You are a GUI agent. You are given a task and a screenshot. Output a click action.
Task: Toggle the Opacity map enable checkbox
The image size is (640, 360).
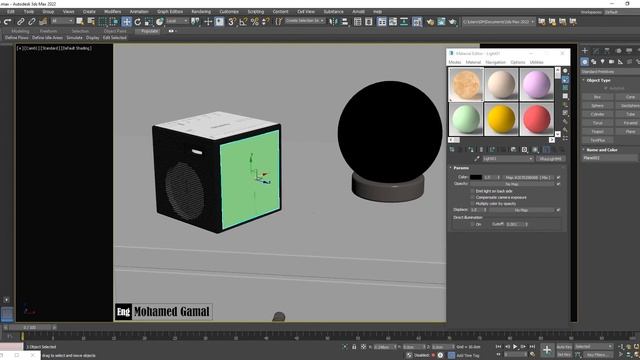click(558, 184)
